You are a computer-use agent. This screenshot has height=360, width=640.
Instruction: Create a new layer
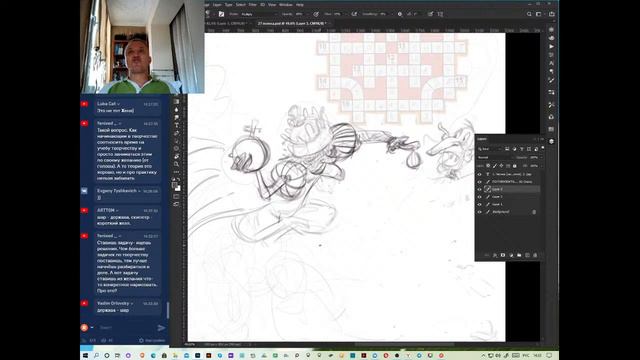tap(527, 255)
